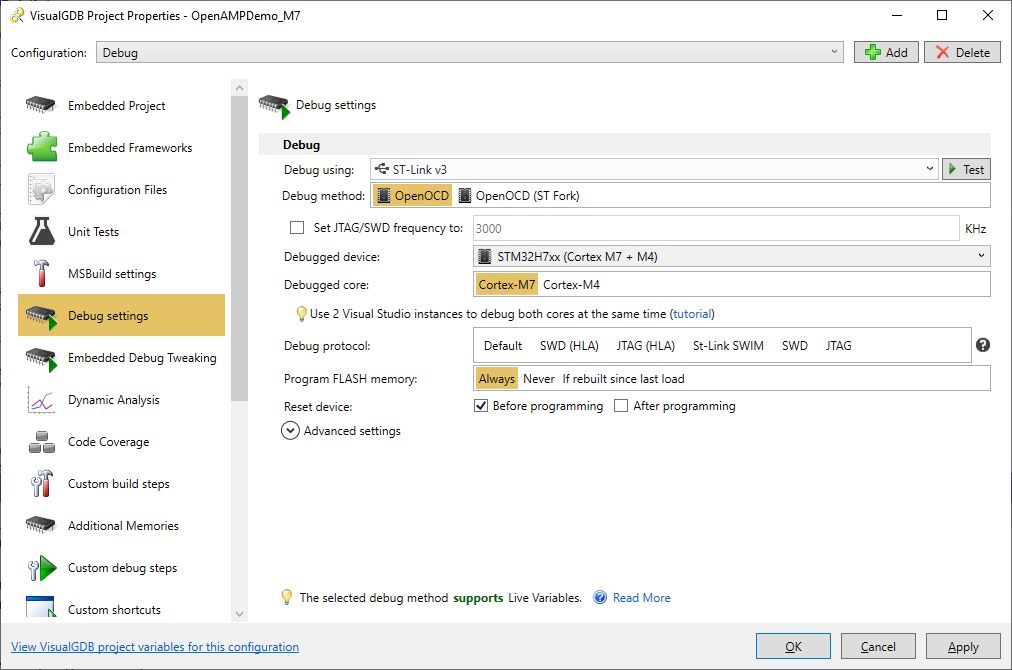Set Program FLASH memory to Never
1012x670 pixels.
(539, 379)
